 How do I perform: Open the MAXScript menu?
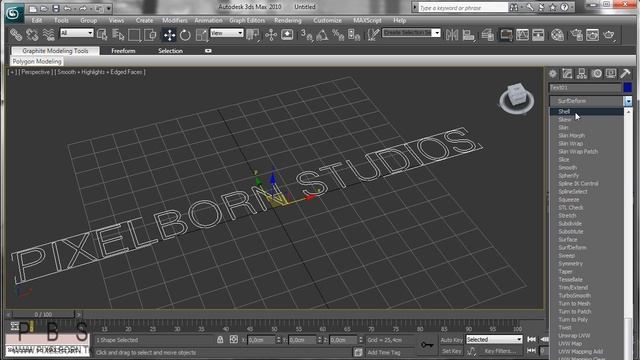pos(367,20)
